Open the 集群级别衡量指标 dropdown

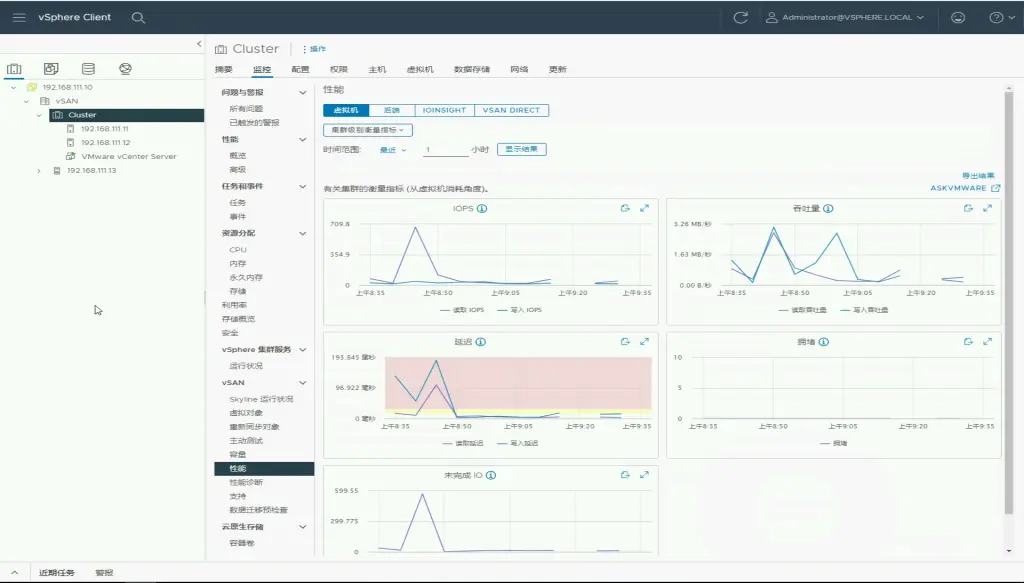[367, 130]
